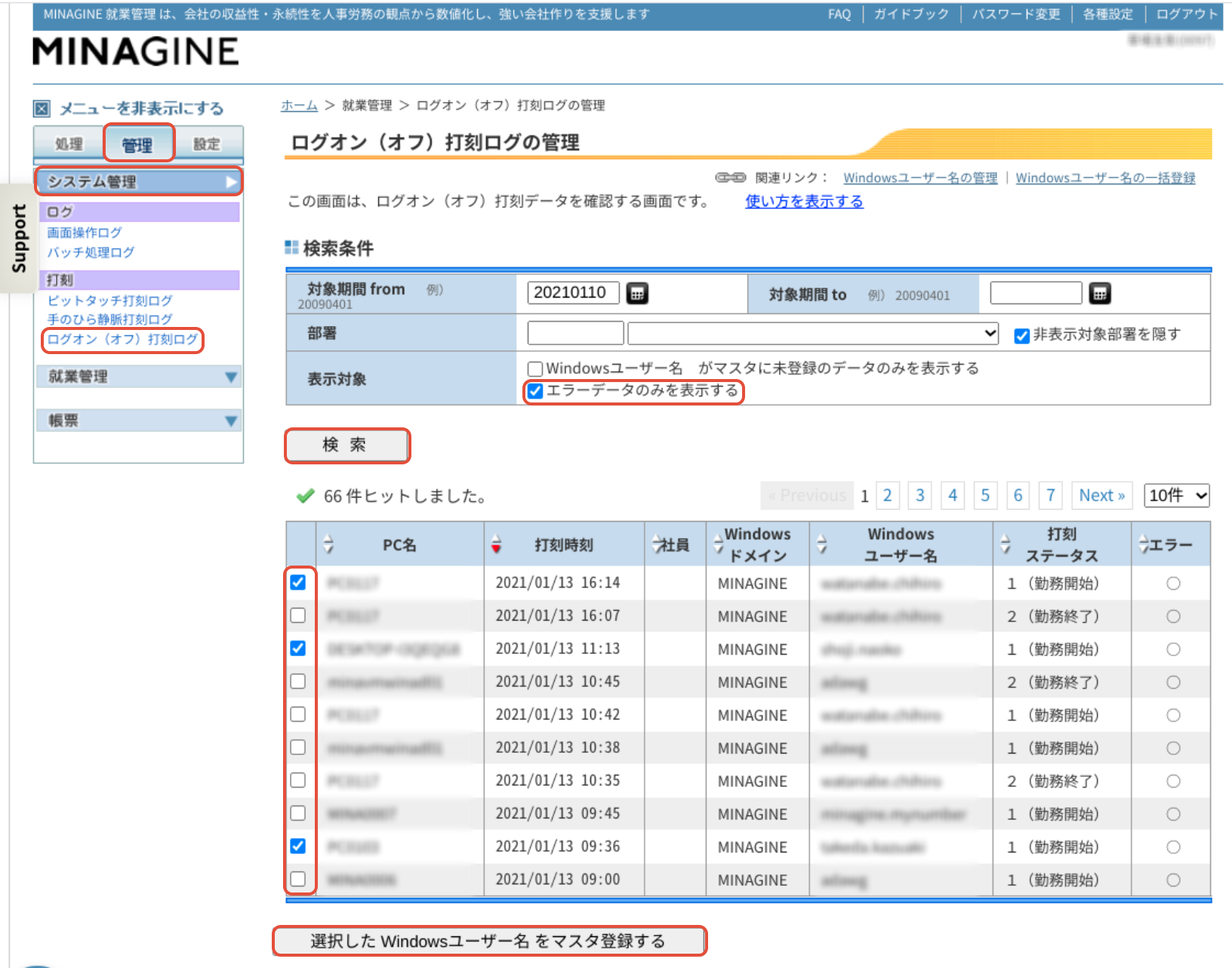
Task: Check row 2021/01/13 16:07 checkbox
Action: pyautogui.click(x=298, y=615)
